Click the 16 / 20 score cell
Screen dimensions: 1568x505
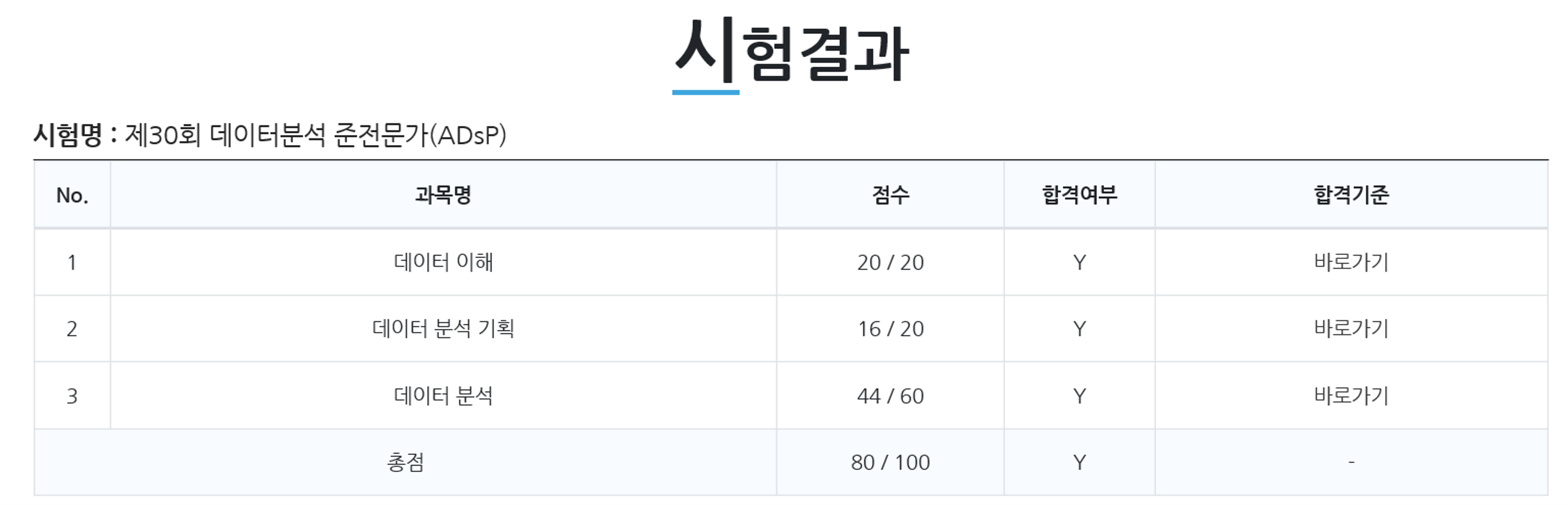(891, 328)
